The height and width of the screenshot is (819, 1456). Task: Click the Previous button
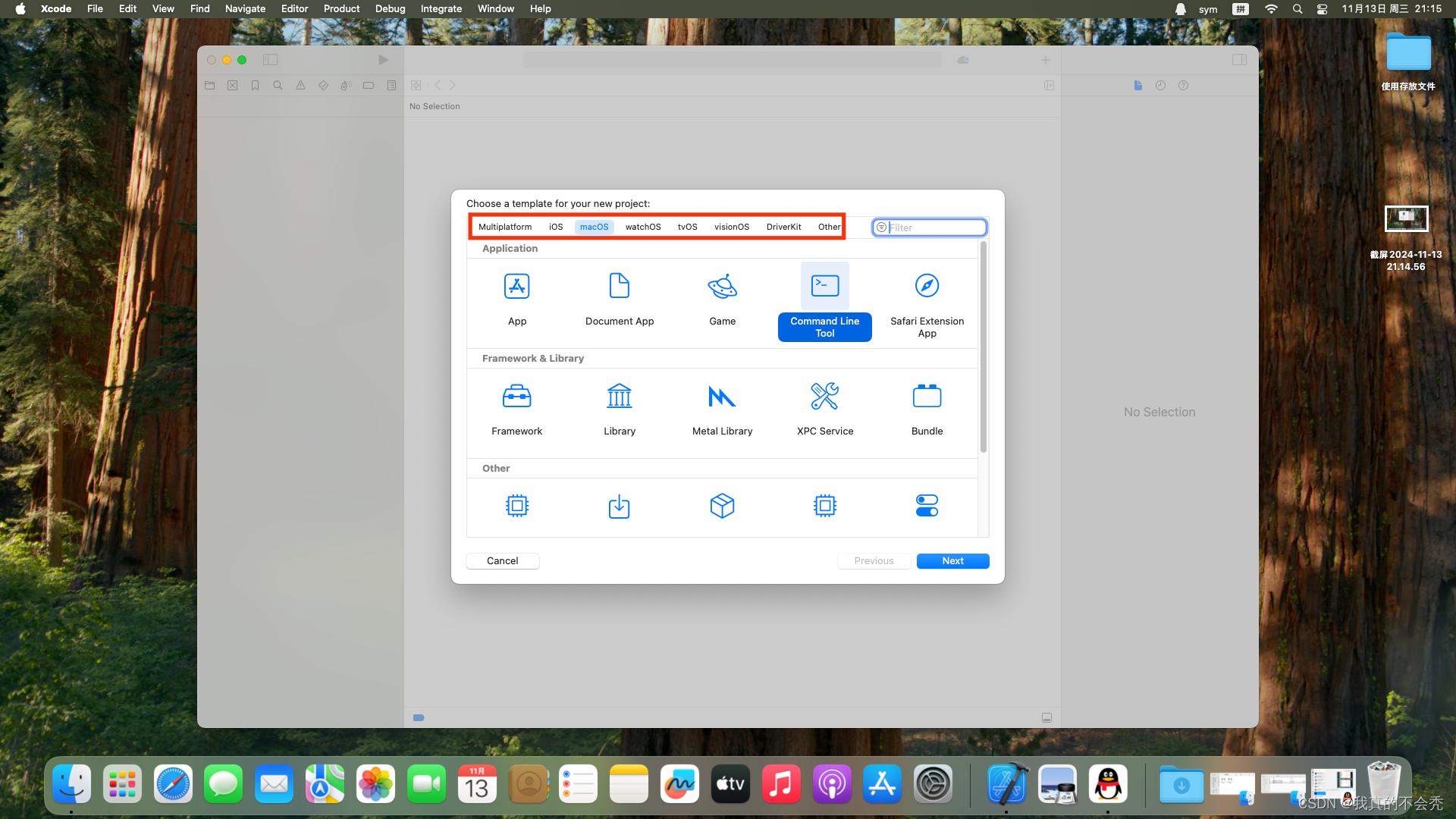[874, 561]
